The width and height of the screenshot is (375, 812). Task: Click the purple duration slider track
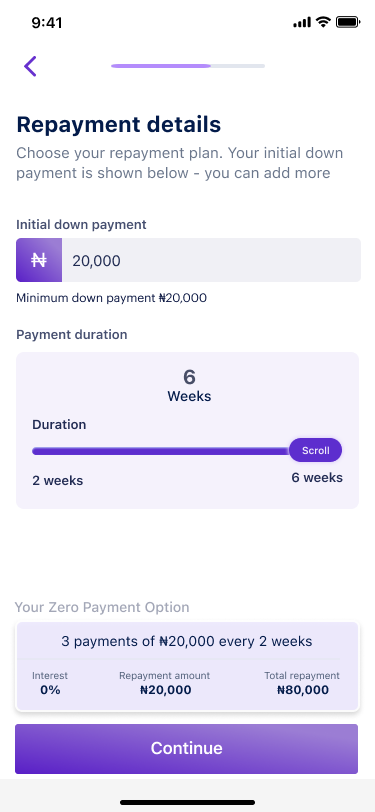[x=161, y=451]
